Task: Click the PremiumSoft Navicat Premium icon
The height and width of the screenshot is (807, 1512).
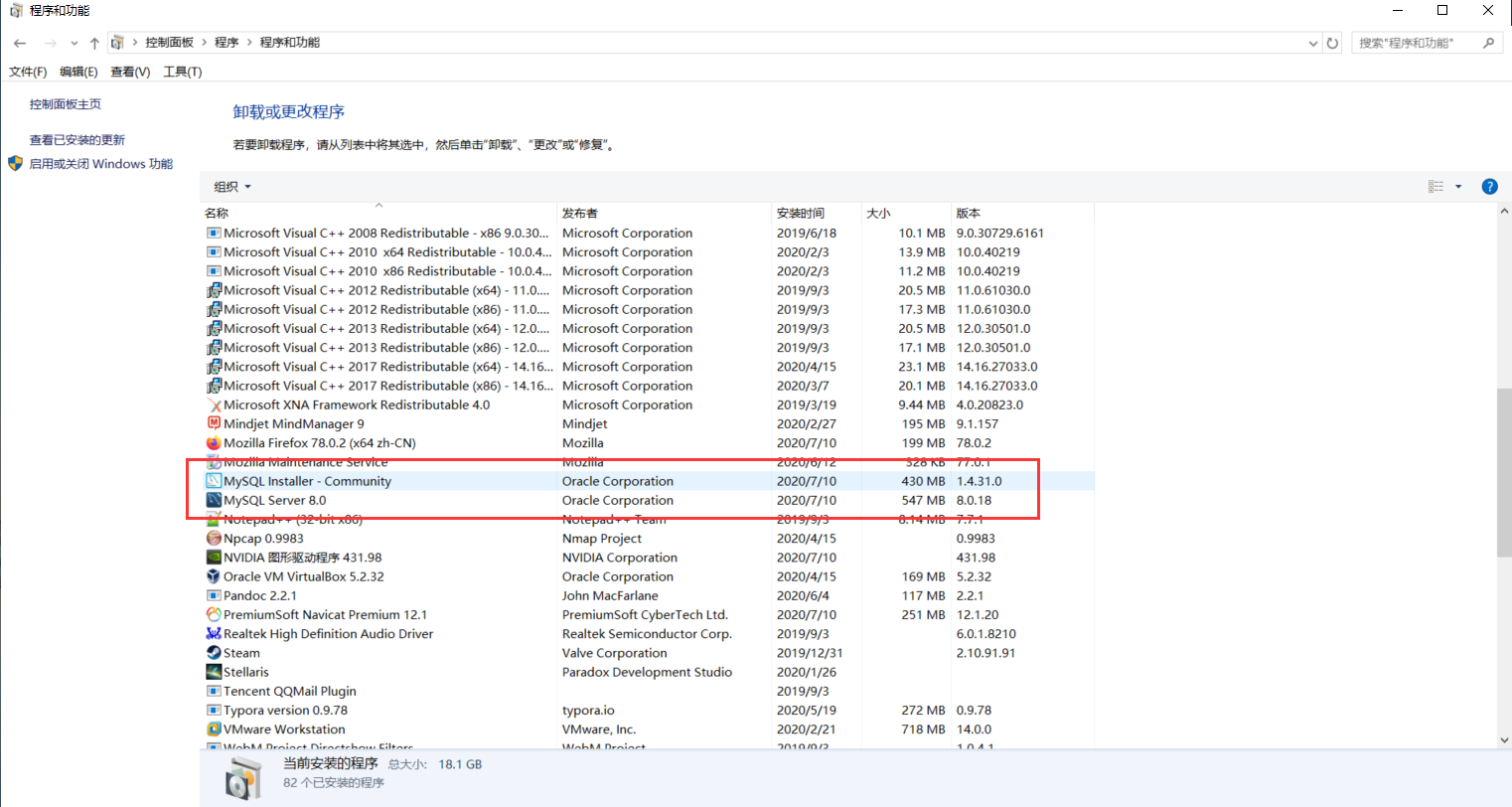Action: tap(214, 614)
